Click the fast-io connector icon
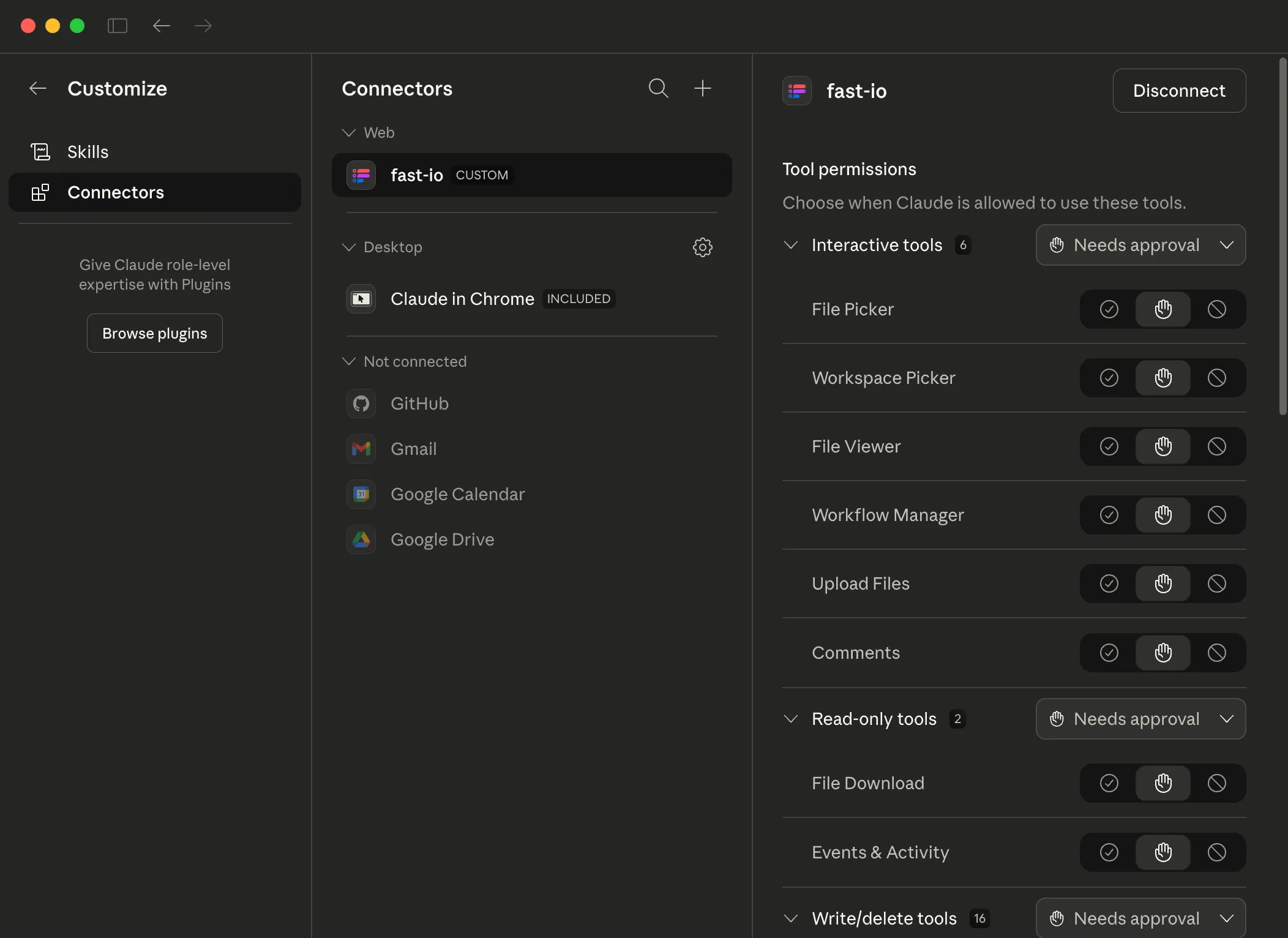 coord(361,175)
